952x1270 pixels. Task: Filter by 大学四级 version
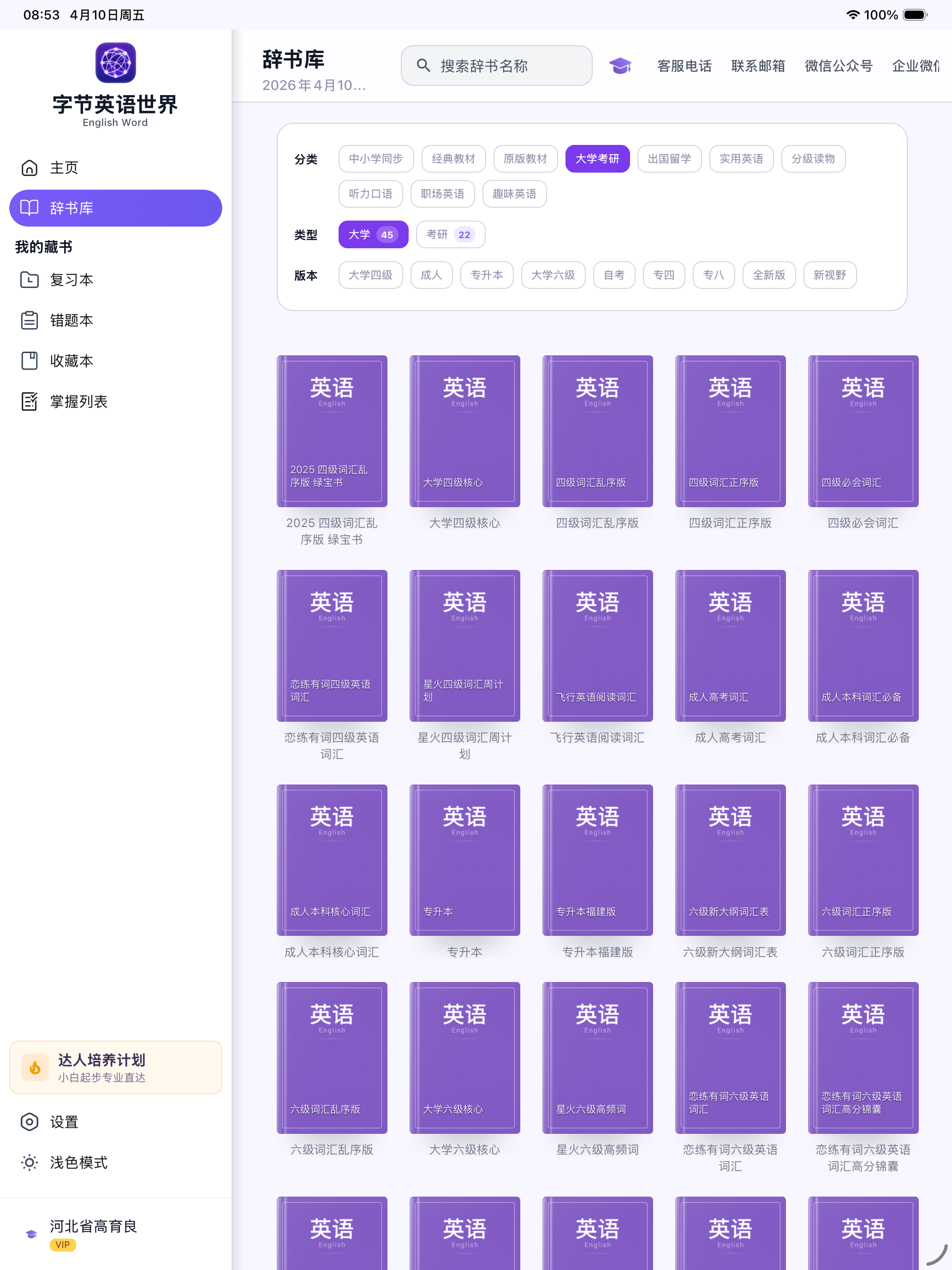point(371,275)
